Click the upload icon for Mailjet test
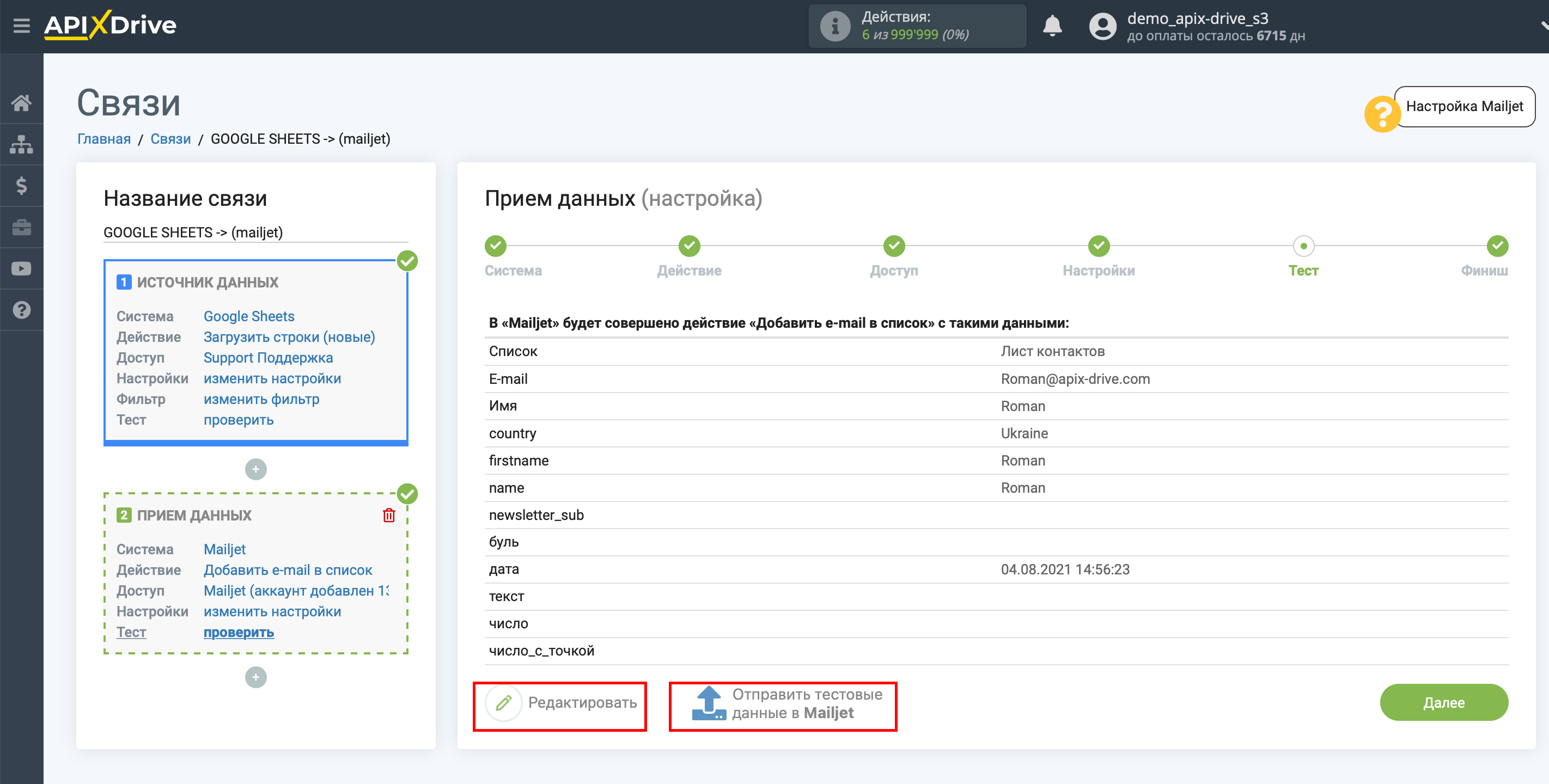1549x784 pixels. 709,703
